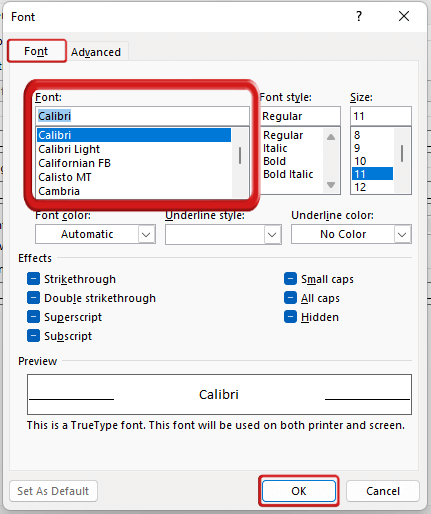Click the Set As Default button
This screenshot has width=431, height=514.
[x=53, y=491]
